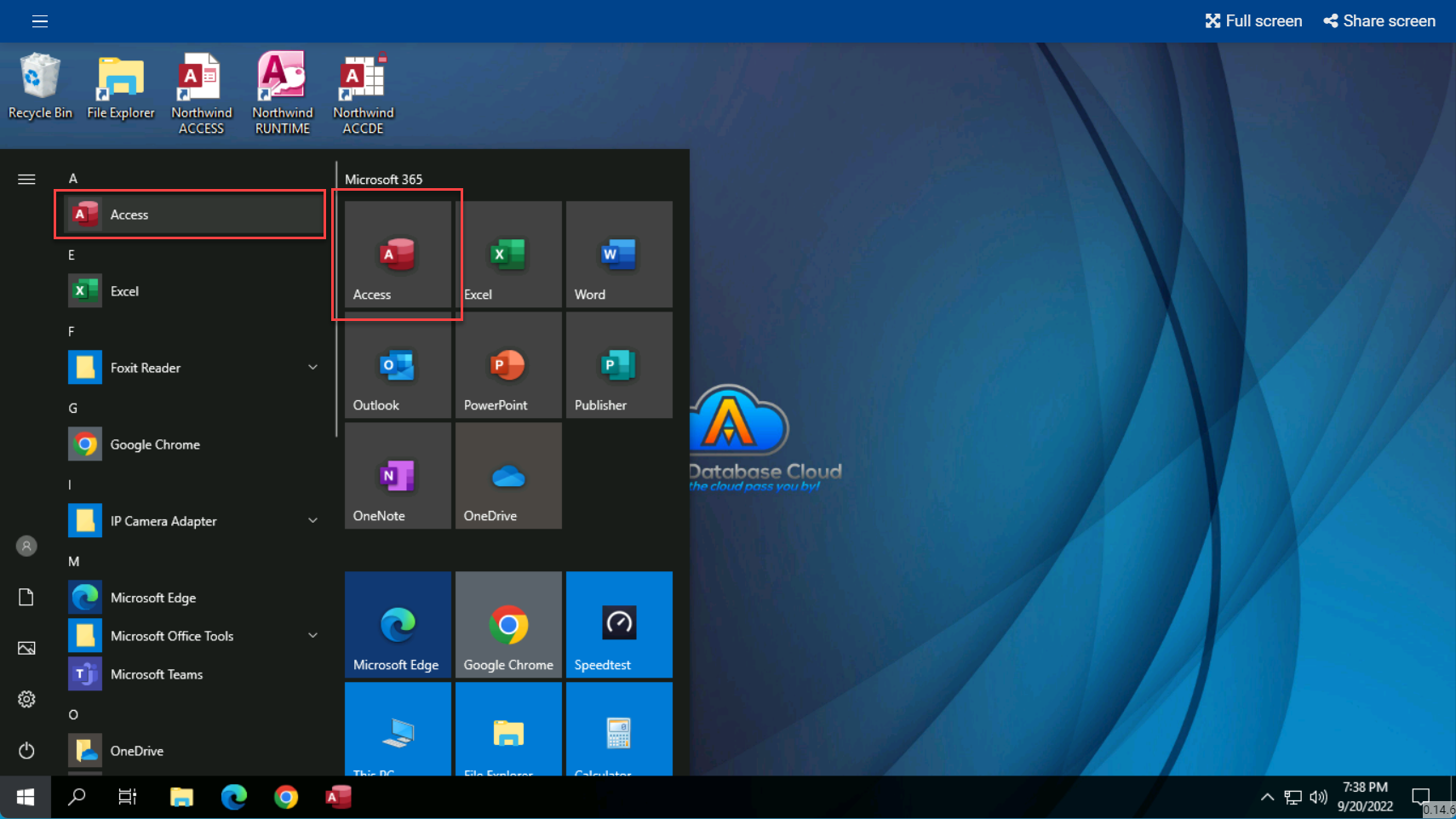Open the top-bar hamburger menu
Image resolution: width=1456 pixels, height=819 pixels.
[40, 21]
